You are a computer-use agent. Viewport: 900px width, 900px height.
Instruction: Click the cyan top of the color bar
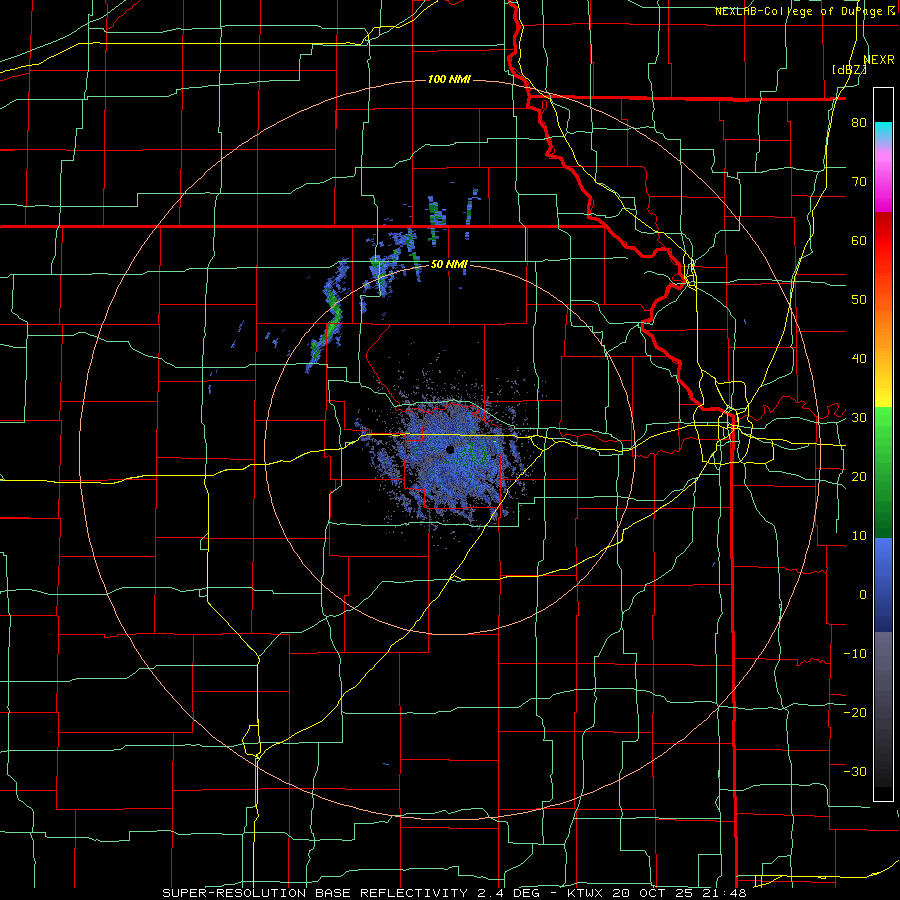[883, 129]
